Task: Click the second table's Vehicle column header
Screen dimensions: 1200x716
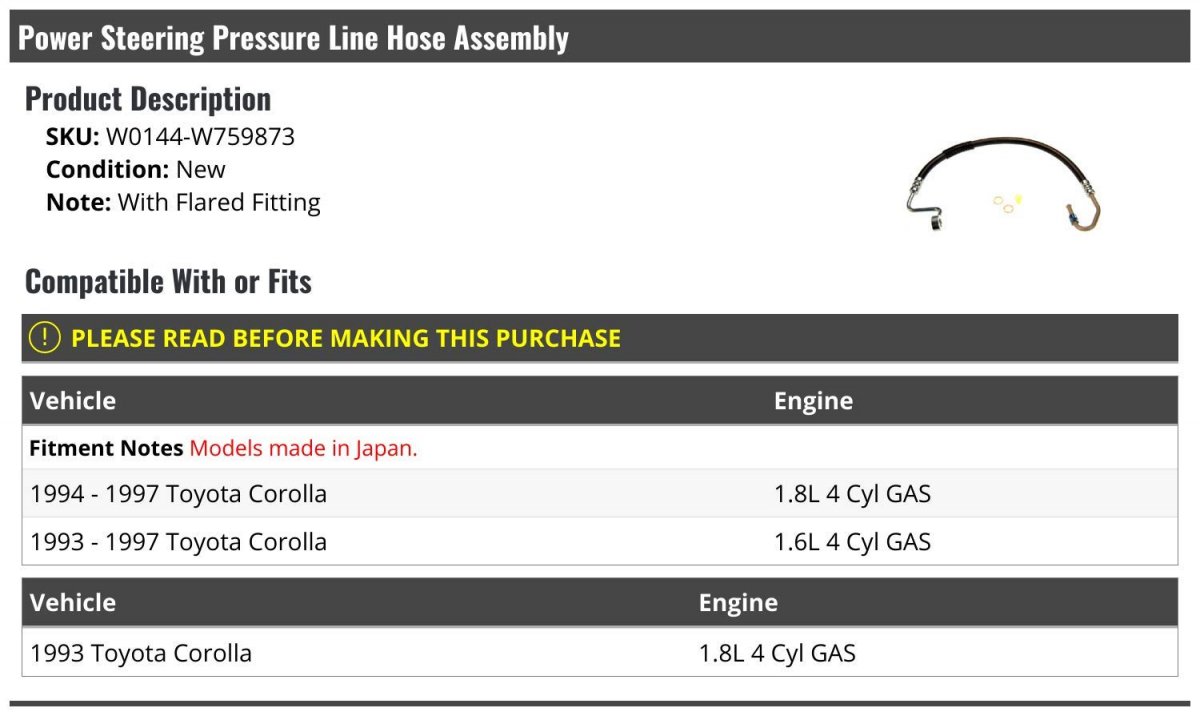Action: (73, 603)
